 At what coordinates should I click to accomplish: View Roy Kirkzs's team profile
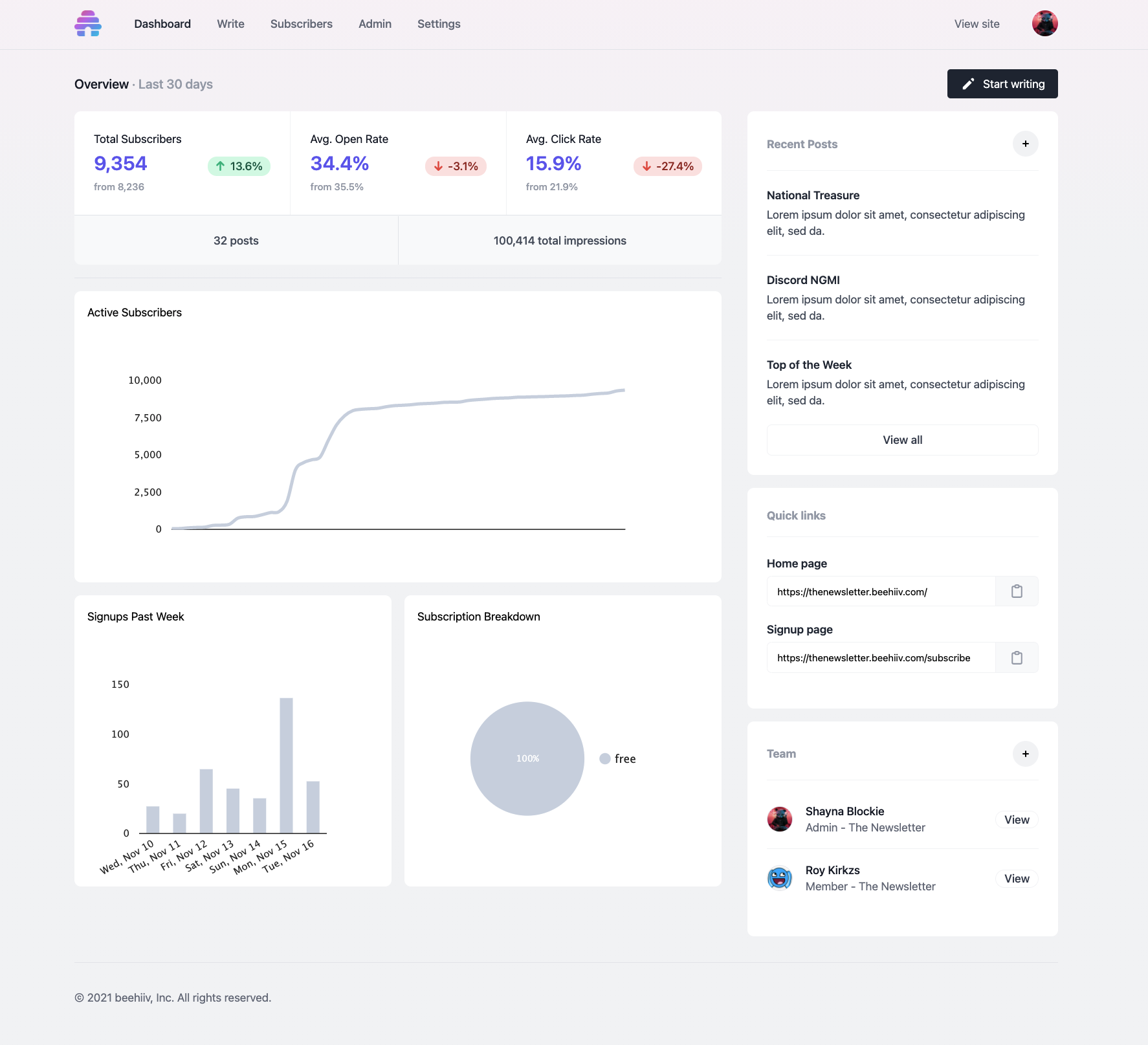pos(1016,879)
